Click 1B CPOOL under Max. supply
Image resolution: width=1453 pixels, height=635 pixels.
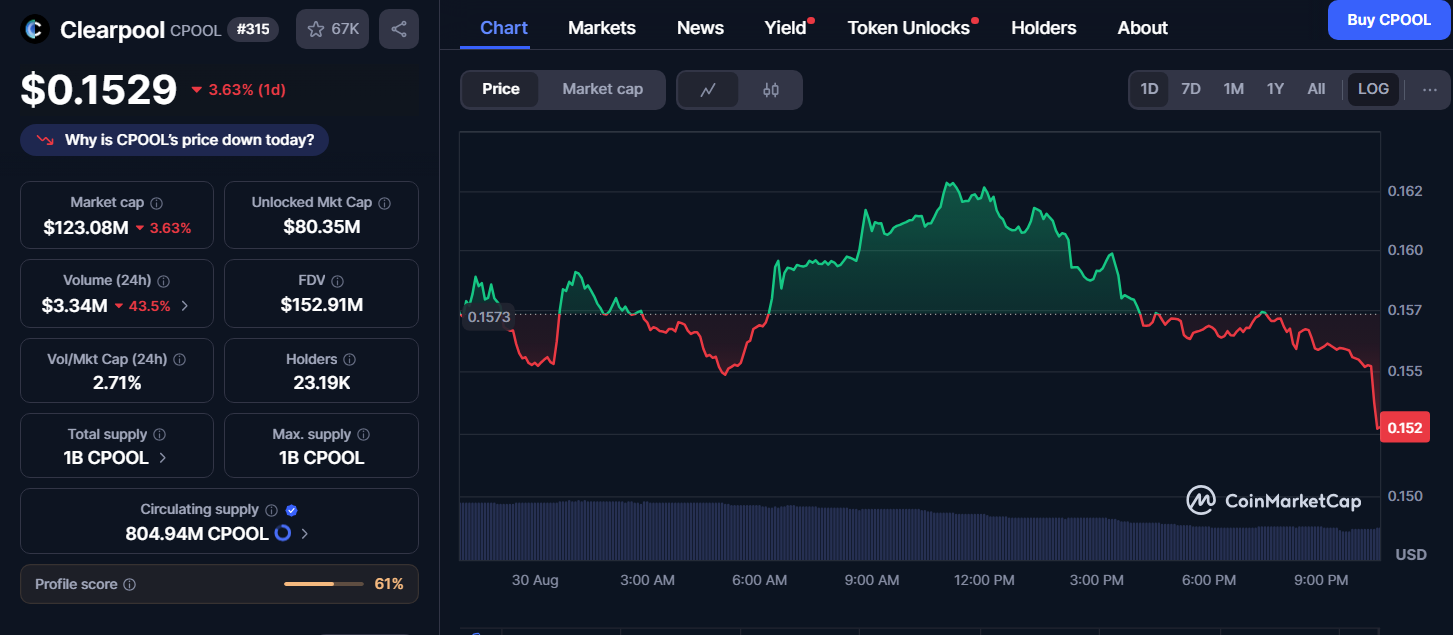click(x=322, y=458)
